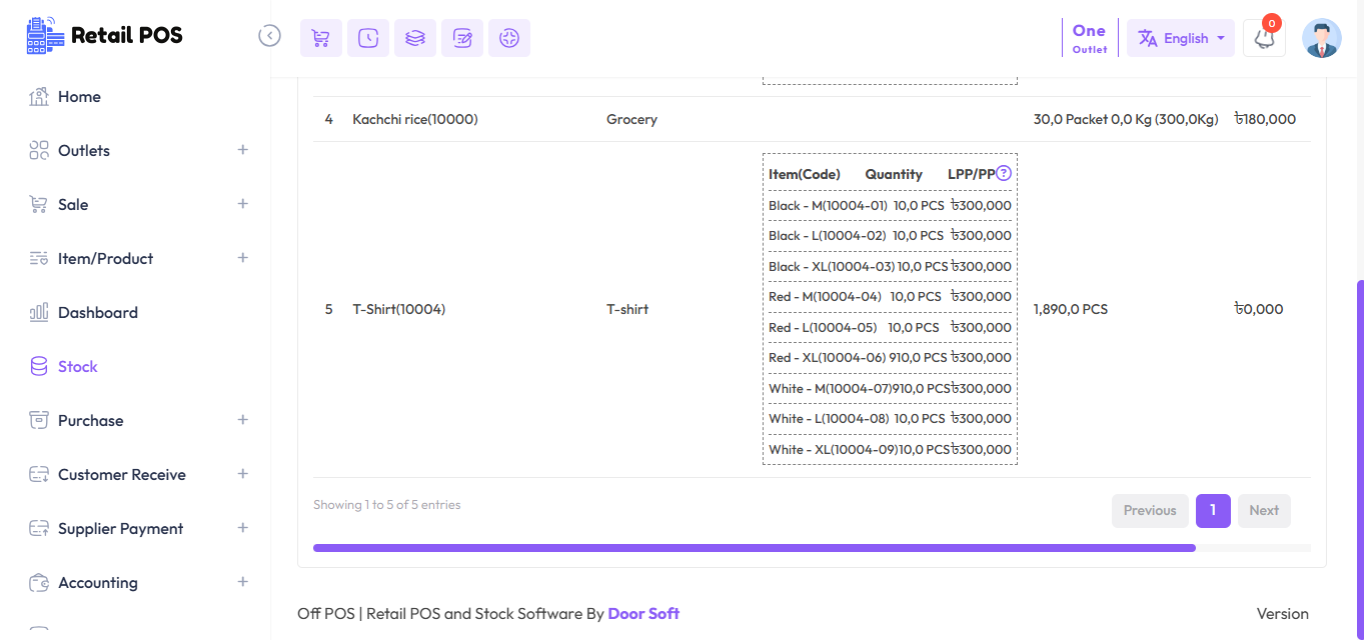Click the clock icon in top toolbar
This screenshot has height=640, width=1364.
(x=368, y=38)
